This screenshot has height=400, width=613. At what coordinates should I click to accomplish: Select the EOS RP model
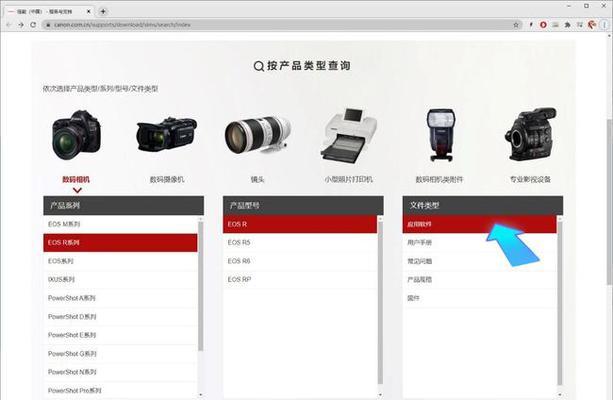300,280
